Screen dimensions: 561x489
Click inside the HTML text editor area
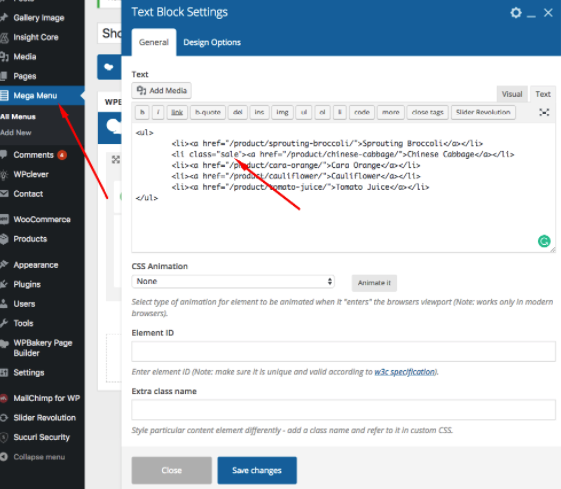point(343,188)
